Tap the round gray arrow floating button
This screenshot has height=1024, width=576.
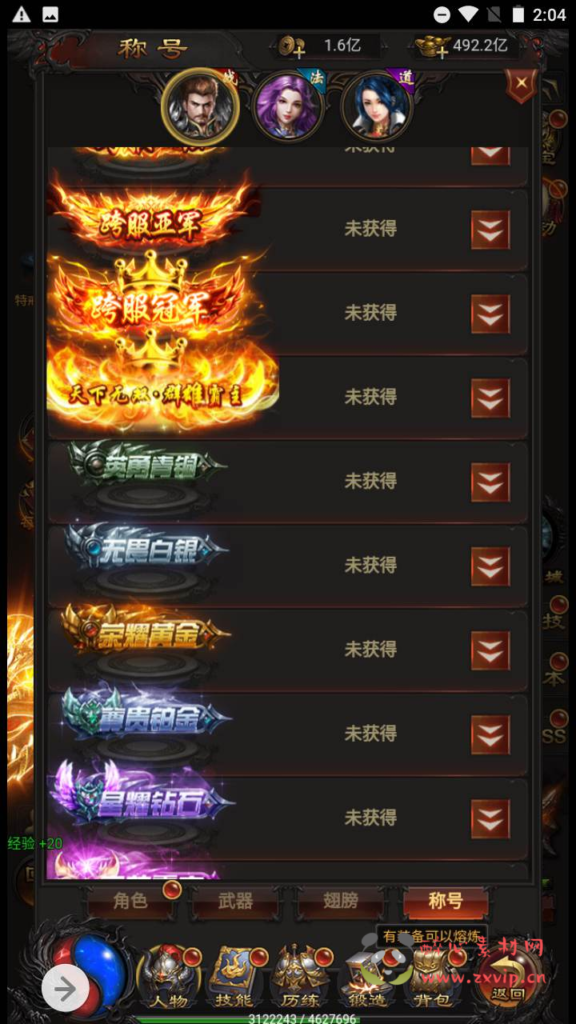tap(65, 988)
